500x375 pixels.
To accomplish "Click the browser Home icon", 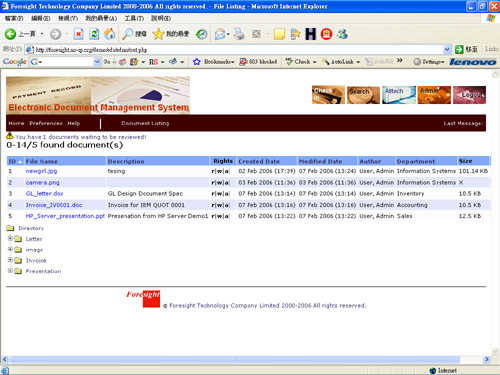I will point(110,34).
